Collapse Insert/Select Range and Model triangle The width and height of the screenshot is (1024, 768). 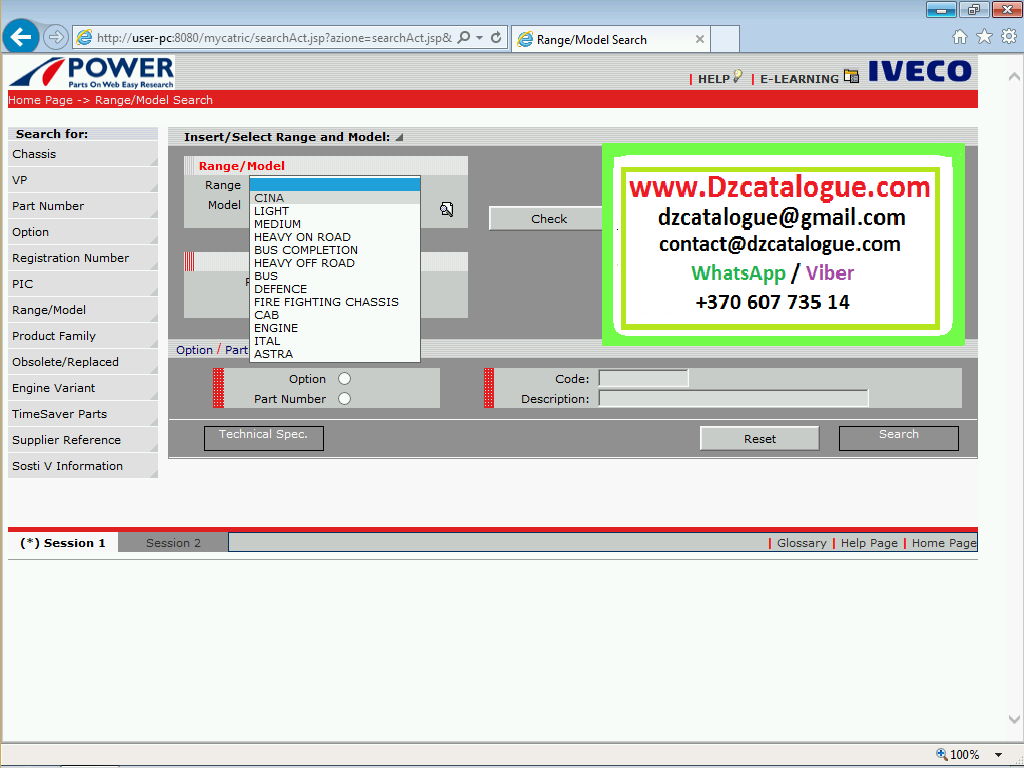(x=399, y=137)
